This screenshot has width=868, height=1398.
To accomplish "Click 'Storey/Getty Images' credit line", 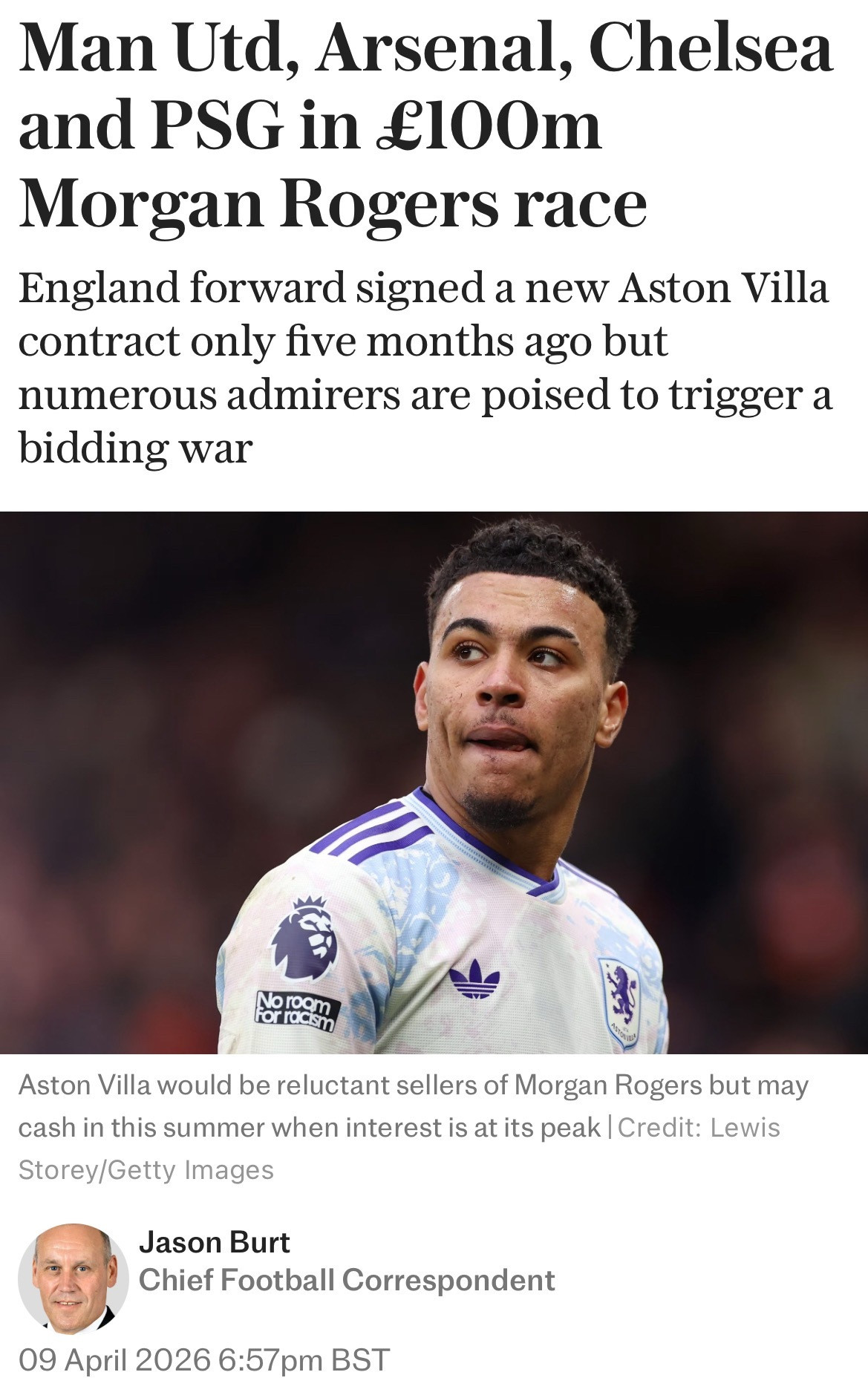I will pyautogui.click(x=146, y=1170).
